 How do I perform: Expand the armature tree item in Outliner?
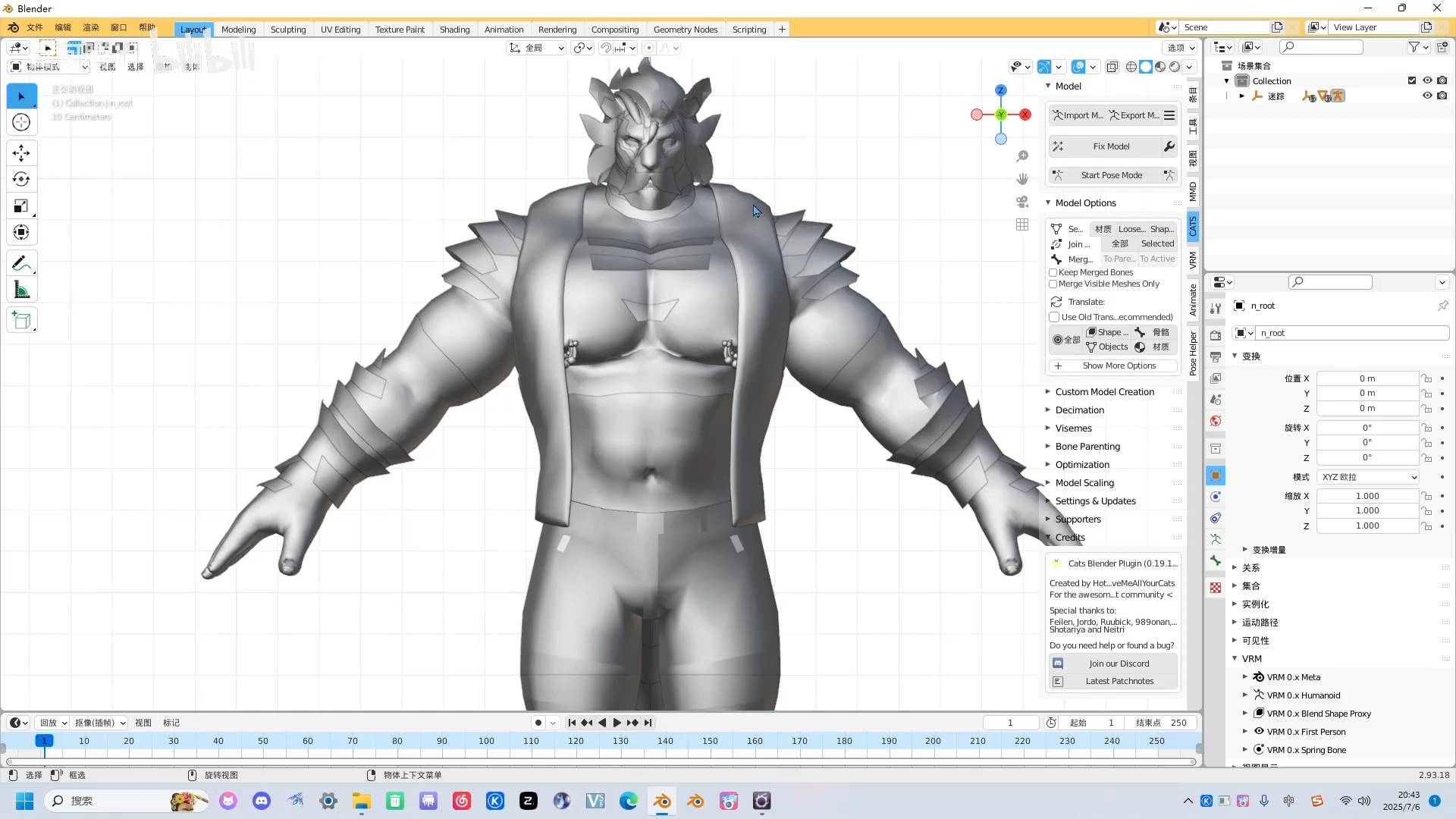pos(1241,96)
